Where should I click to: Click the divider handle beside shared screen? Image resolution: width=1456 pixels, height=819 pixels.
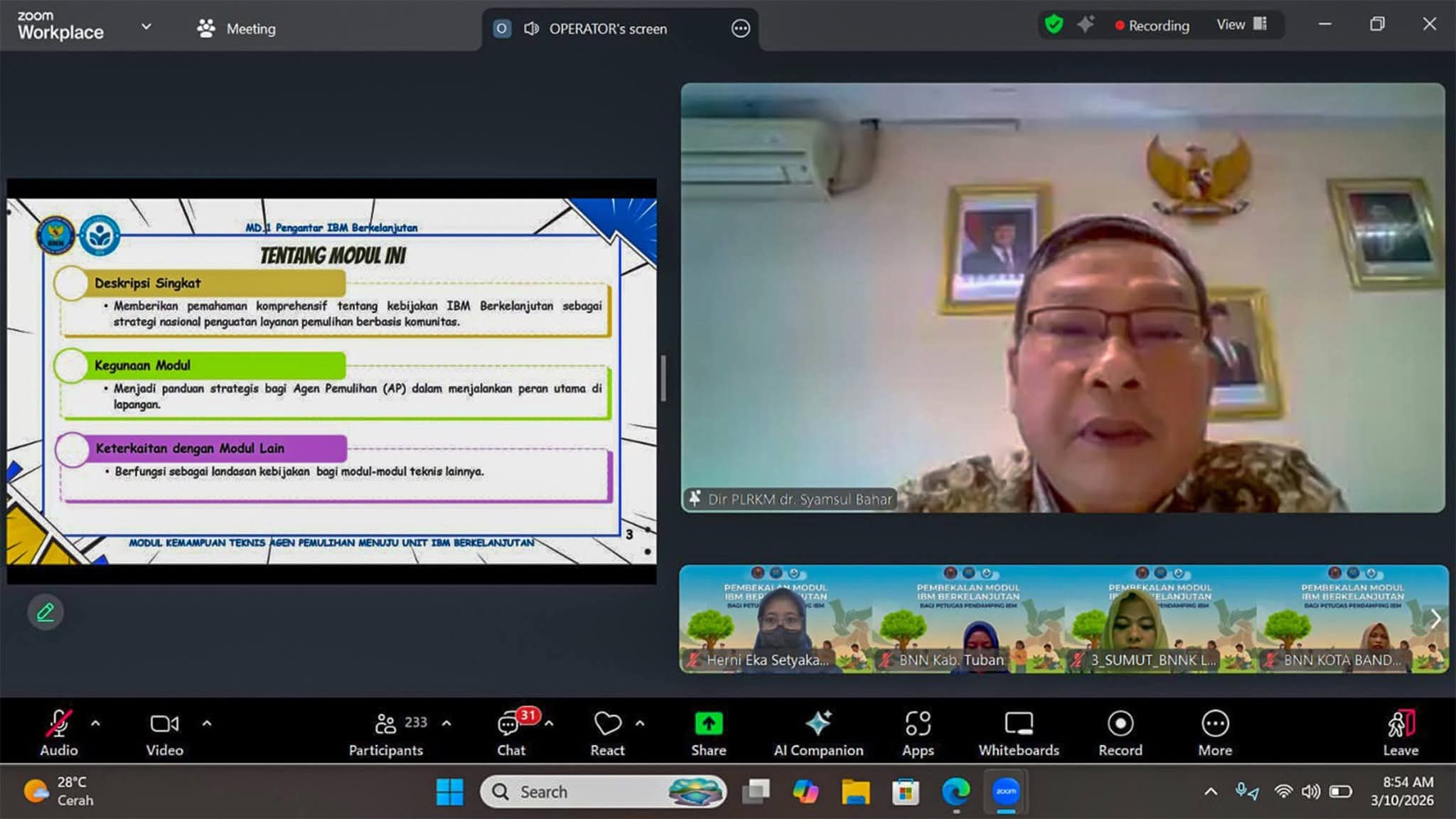(x=663, y=378)
